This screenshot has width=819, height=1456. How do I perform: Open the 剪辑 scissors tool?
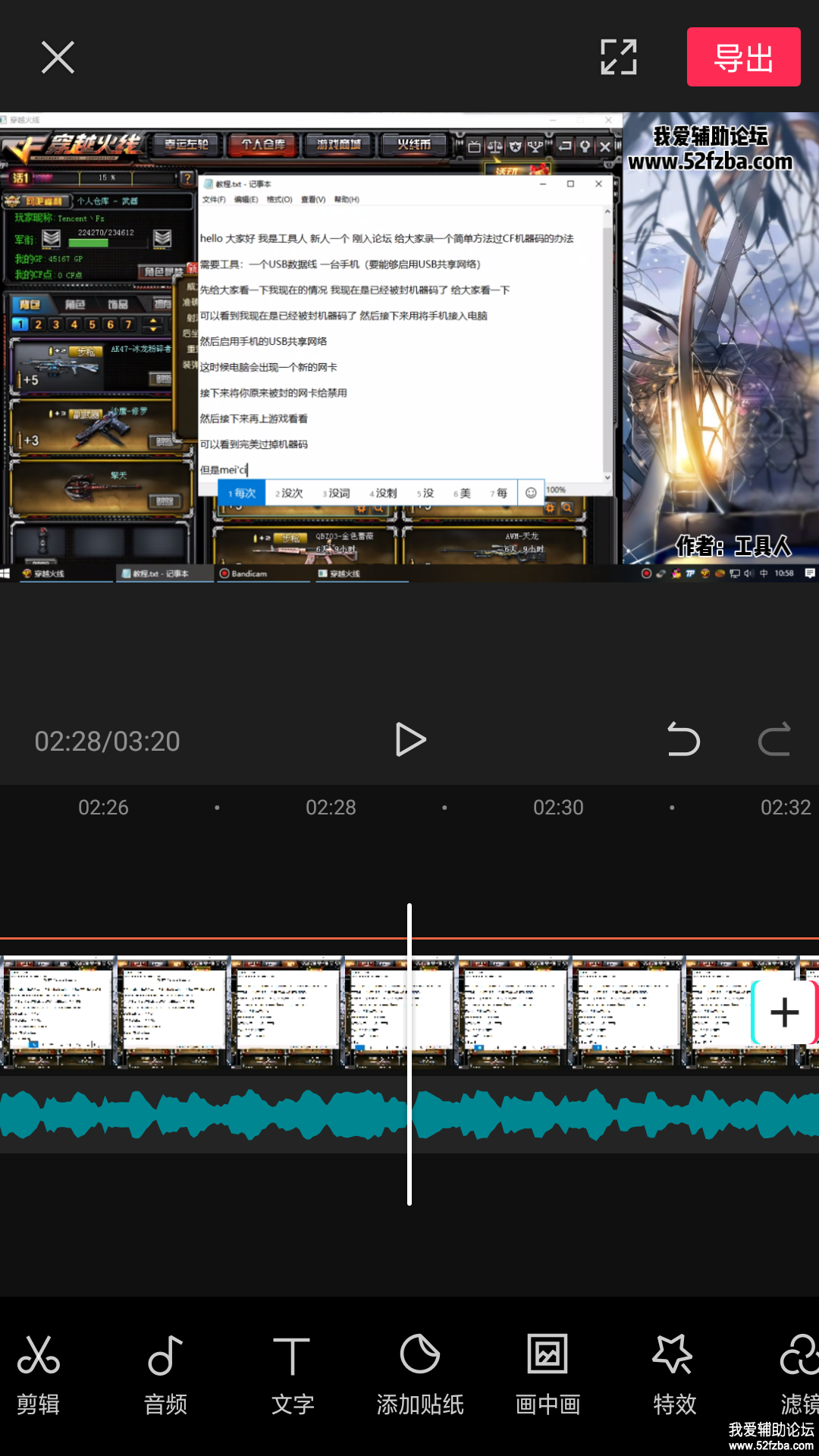click(x=39, y=1375)
